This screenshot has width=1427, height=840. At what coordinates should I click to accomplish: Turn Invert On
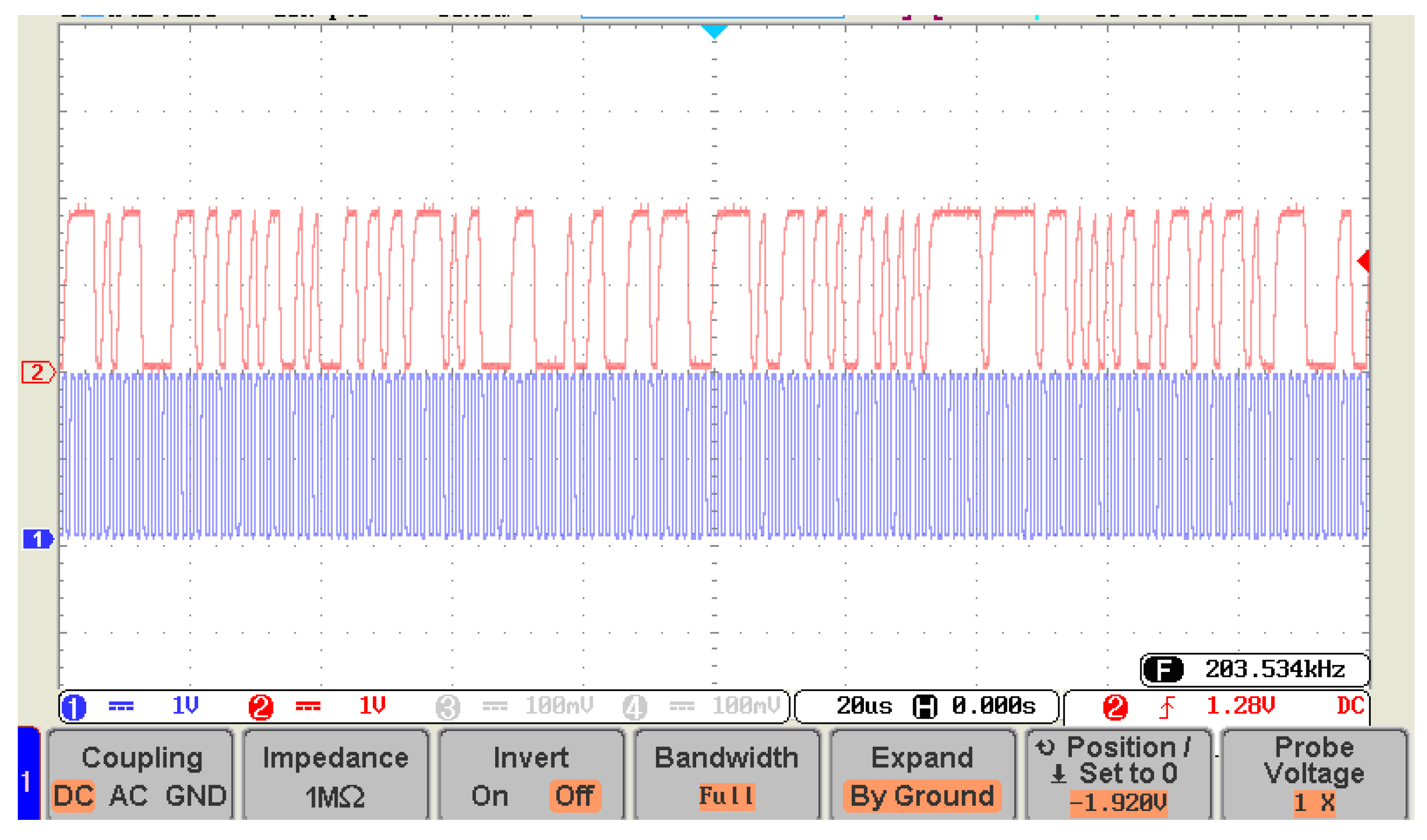(489, 796)
